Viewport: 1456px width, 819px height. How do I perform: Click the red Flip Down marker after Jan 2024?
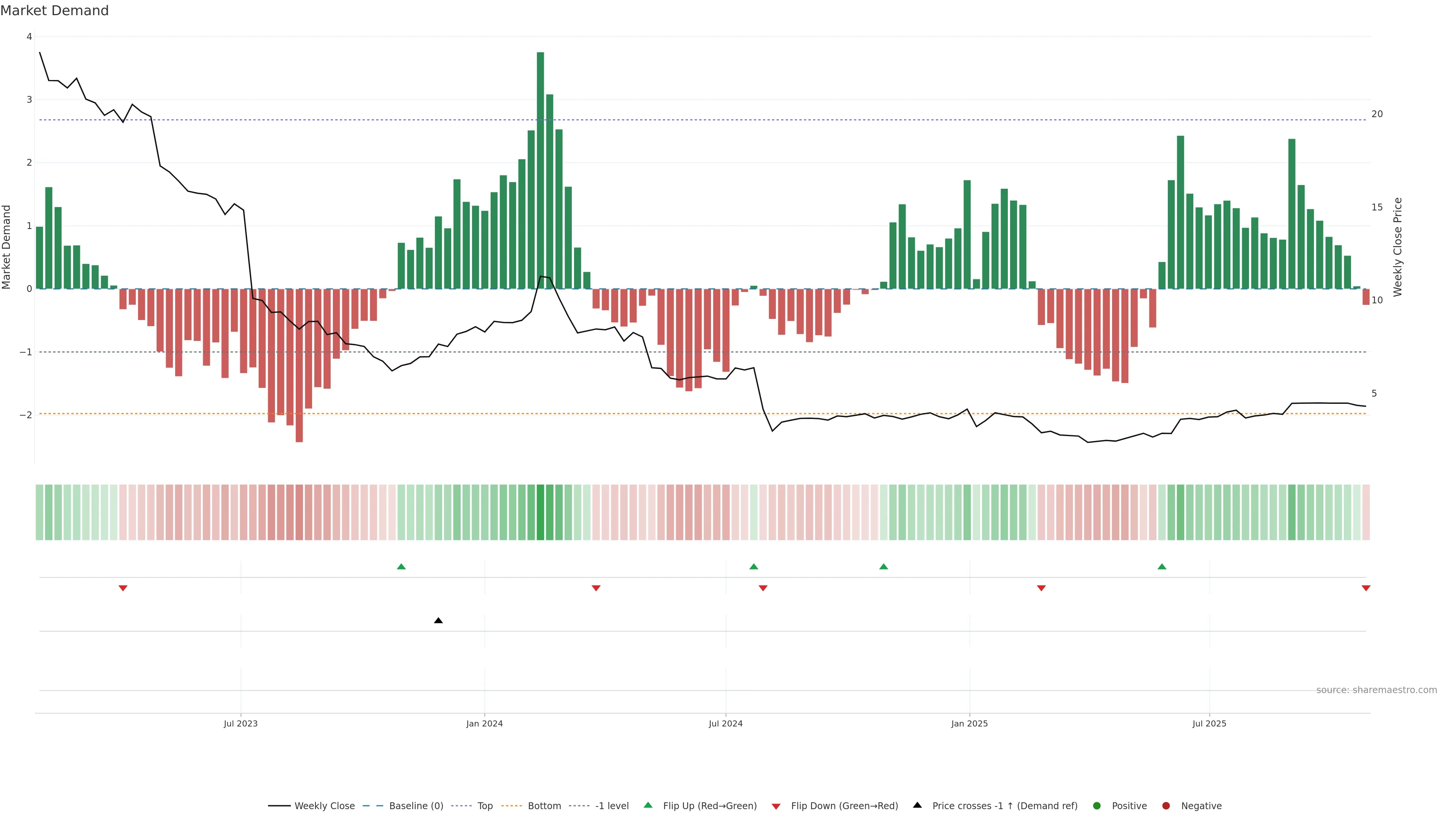tap(596, 588)
